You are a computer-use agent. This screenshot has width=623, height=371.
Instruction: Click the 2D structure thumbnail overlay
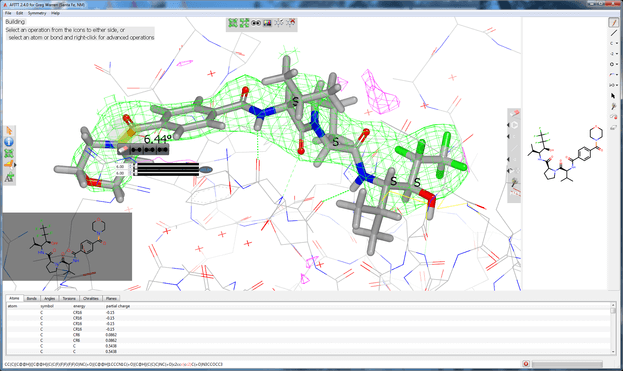pyautogui.click(x=67, y=247)
